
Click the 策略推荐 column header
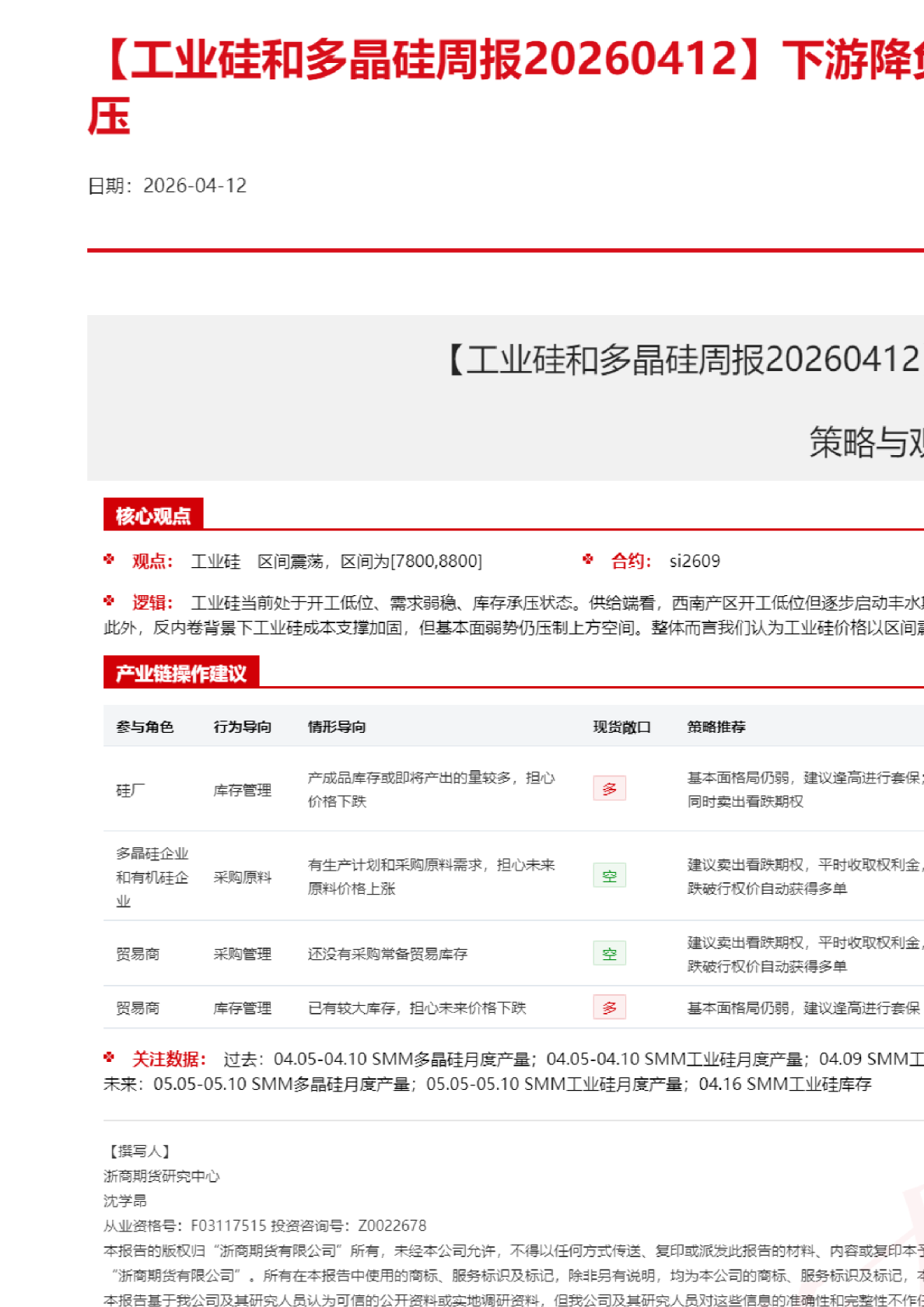coord(716,727)
